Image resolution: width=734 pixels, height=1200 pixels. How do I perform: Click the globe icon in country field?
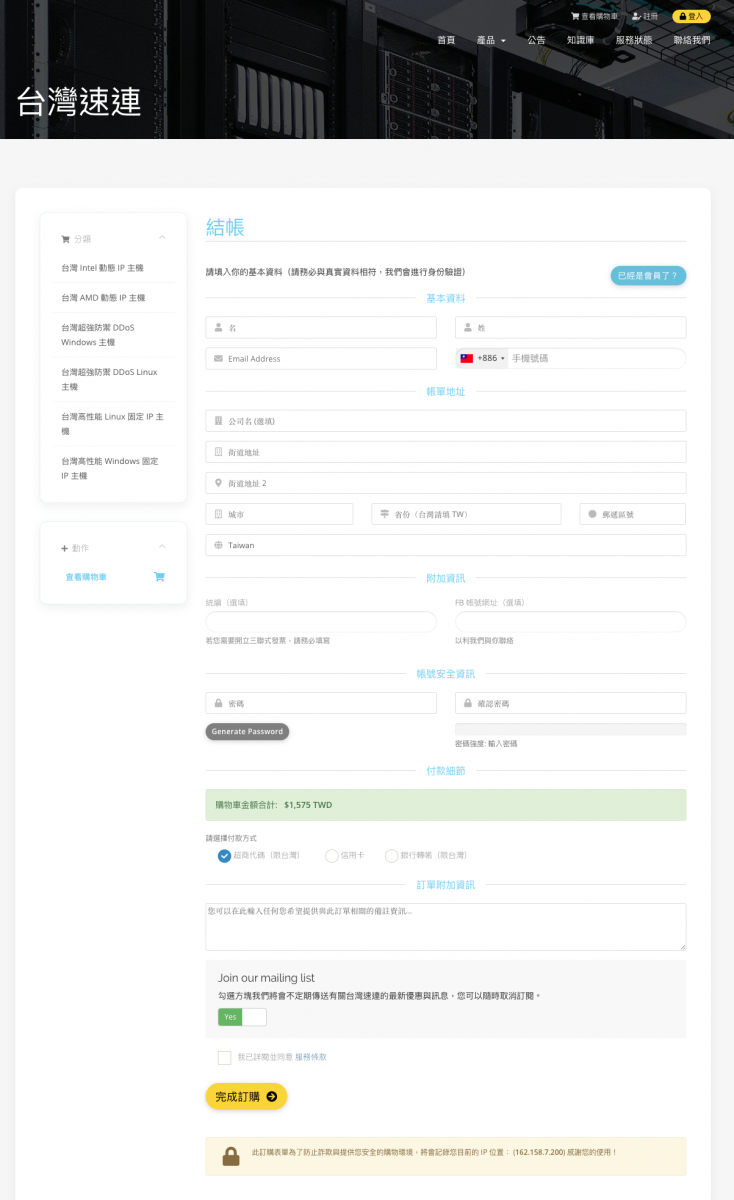point(218,545)
